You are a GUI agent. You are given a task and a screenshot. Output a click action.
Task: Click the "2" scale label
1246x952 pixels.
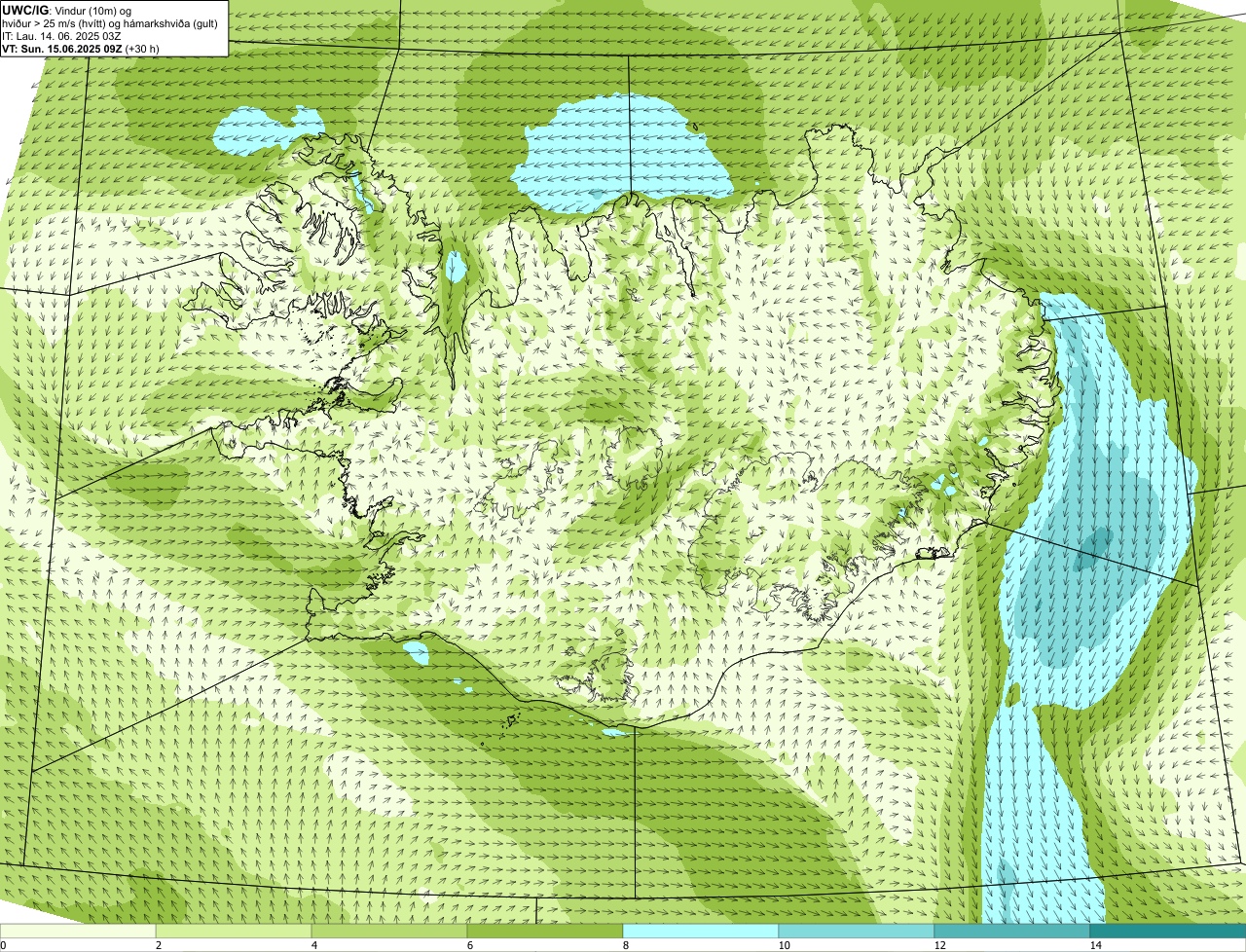(157, 945)
